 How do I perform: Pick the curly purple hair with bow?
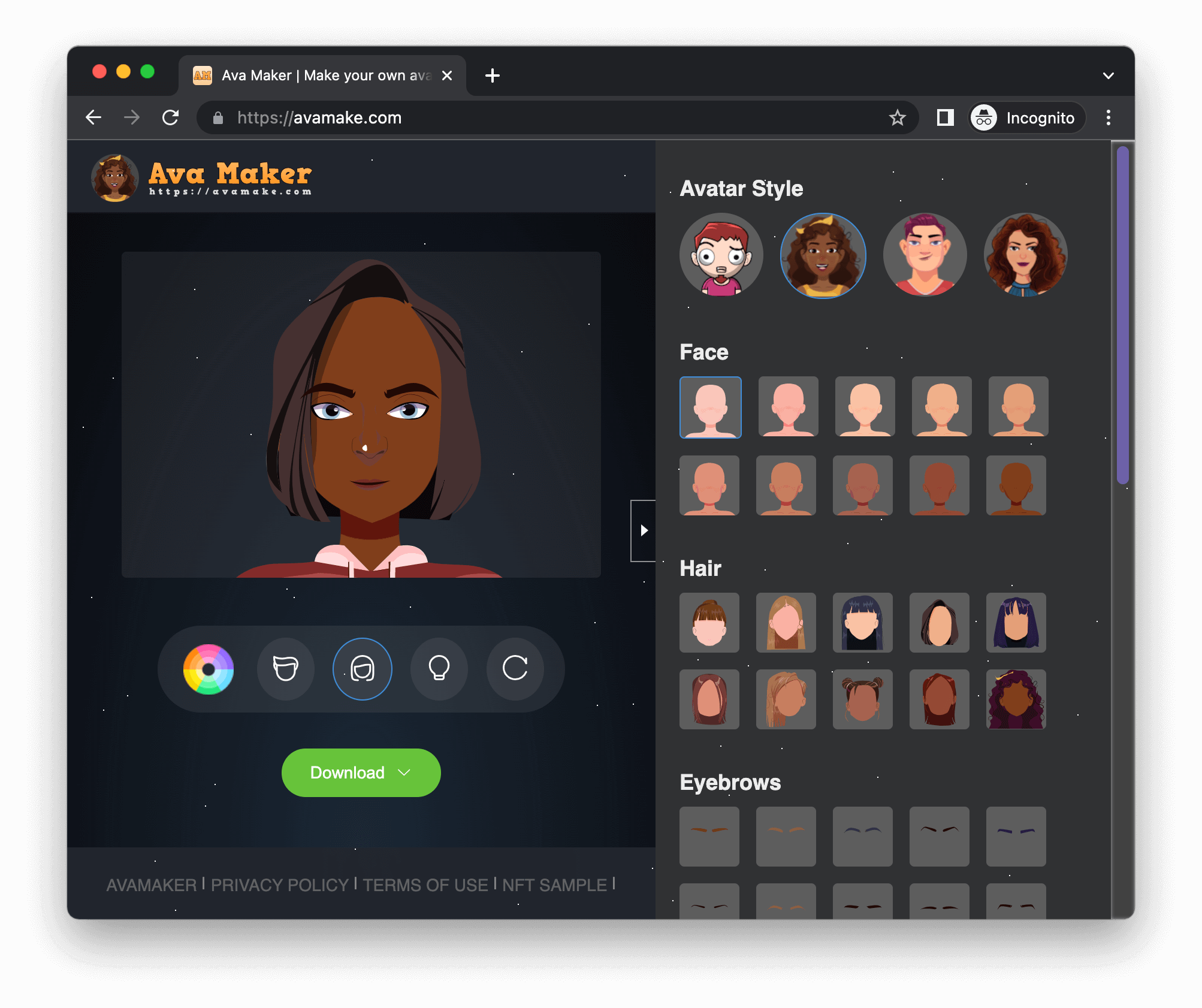click(1016, 699)
